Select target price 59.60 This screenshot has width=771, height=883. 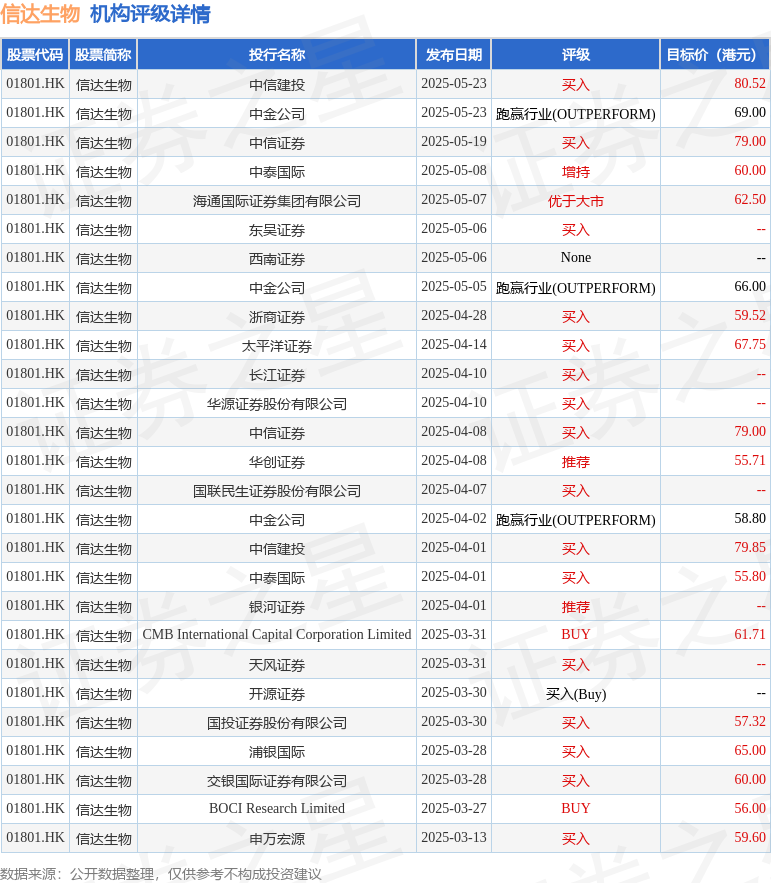pos(750,837)
